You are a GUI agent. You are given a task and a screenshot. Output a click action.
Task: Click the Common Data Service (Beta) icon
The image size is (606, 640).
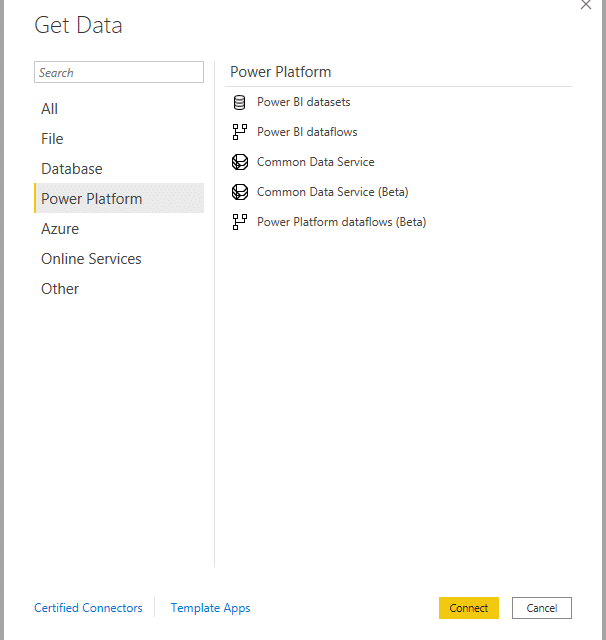[x=239, y=192]
